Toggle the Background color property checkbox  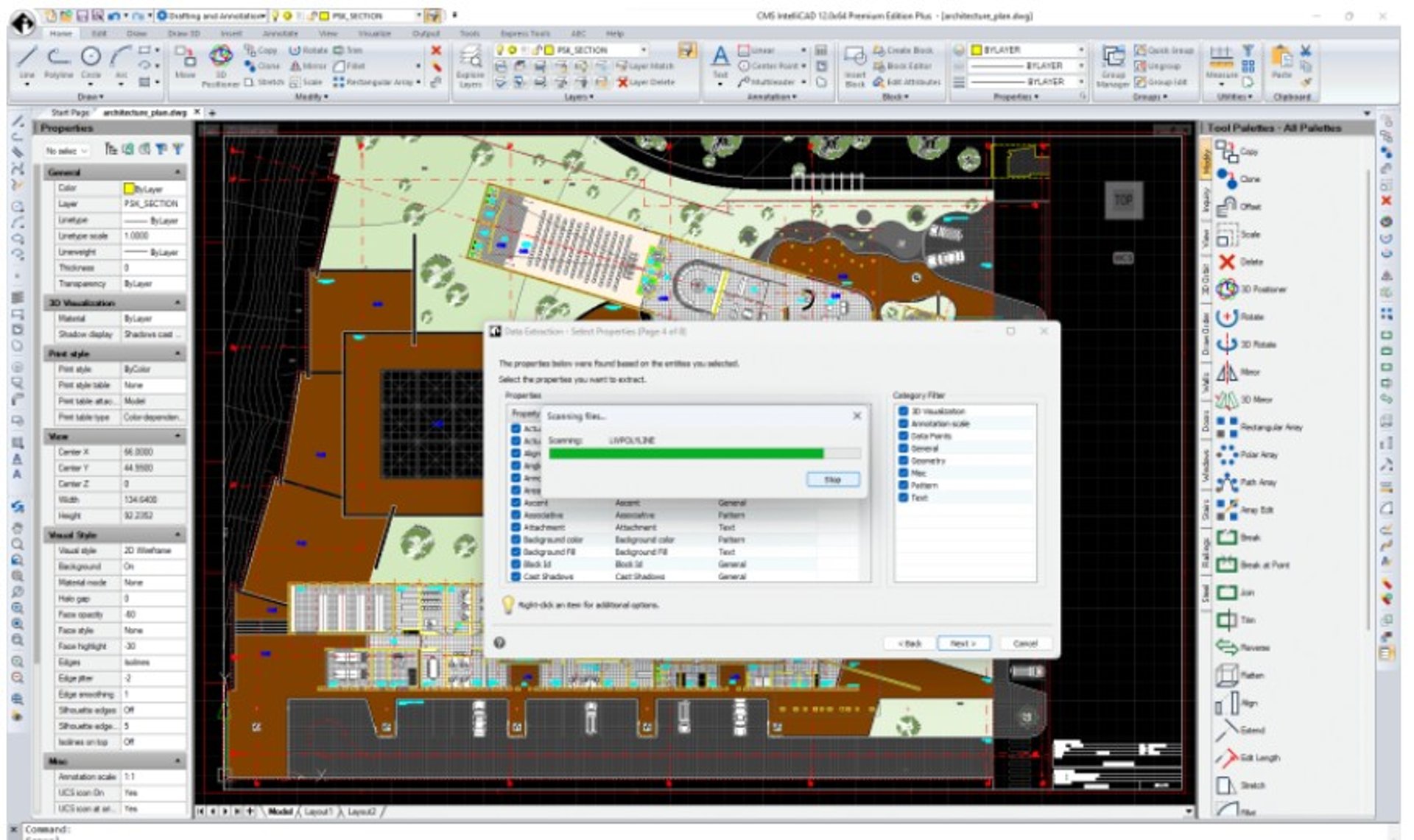click(516, 540)
